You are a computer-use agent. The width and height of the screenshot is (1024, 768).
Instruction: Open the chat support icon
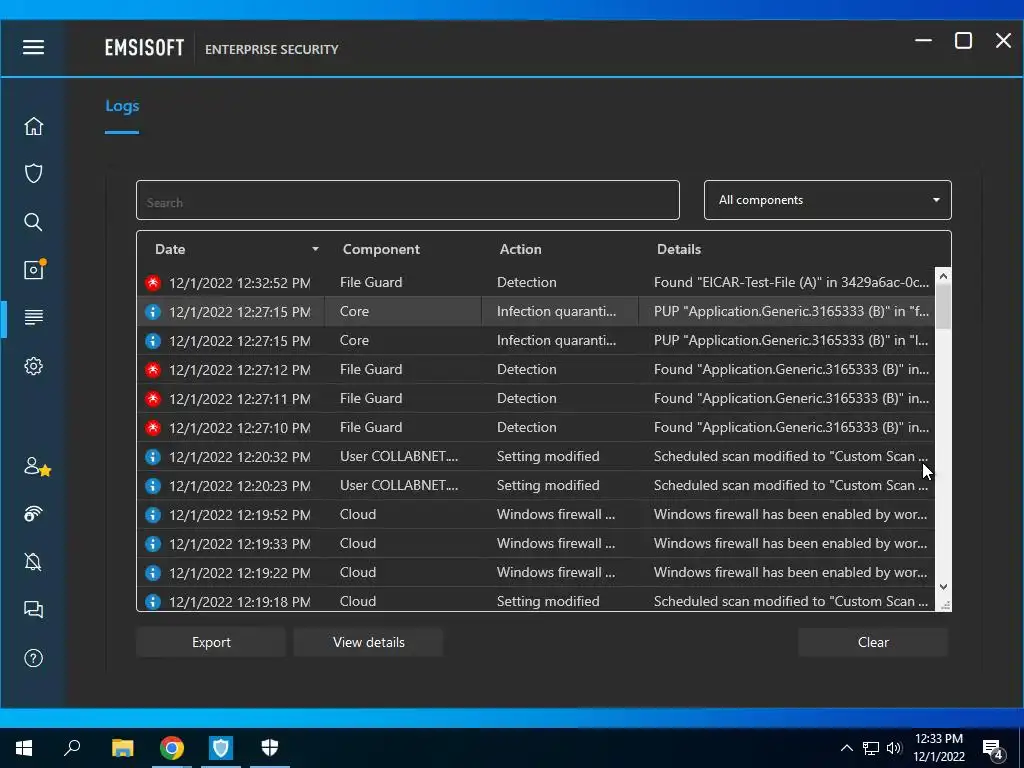pos(33,609)
